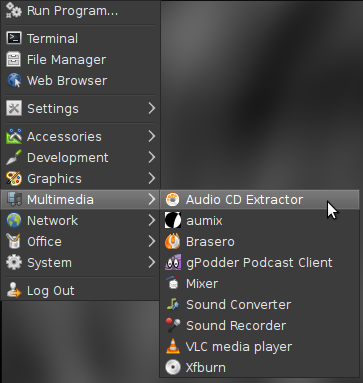
Task: Select the Network category label
Action: (53, 220)
